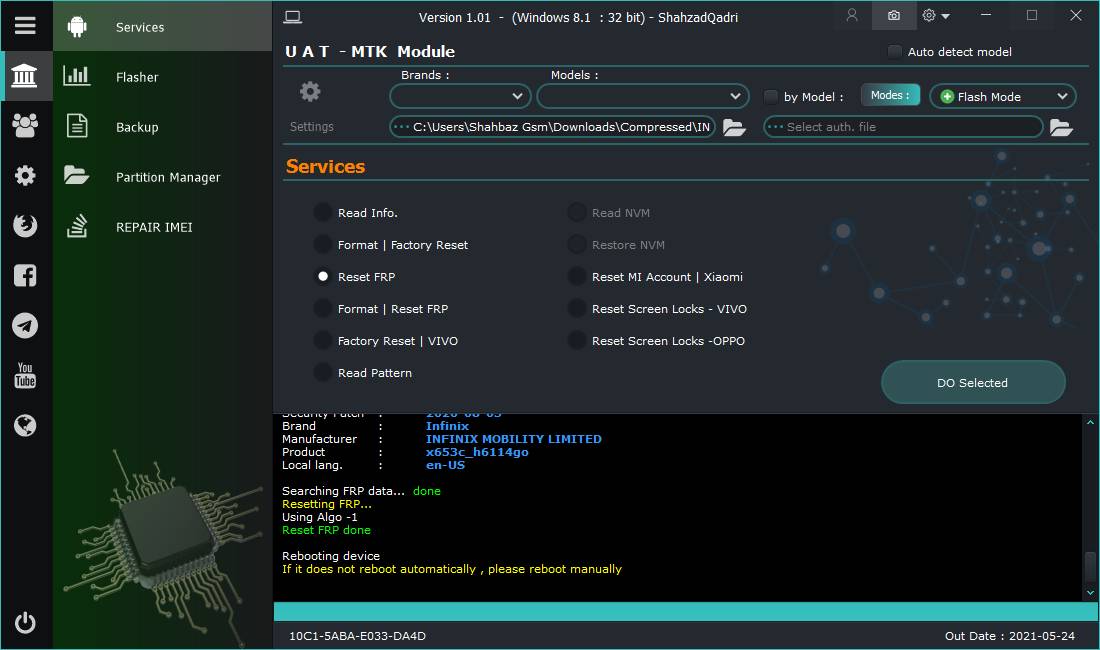Click the DO Selected button
Viewport: 1100px width, 650px height.
click(973, 382)
